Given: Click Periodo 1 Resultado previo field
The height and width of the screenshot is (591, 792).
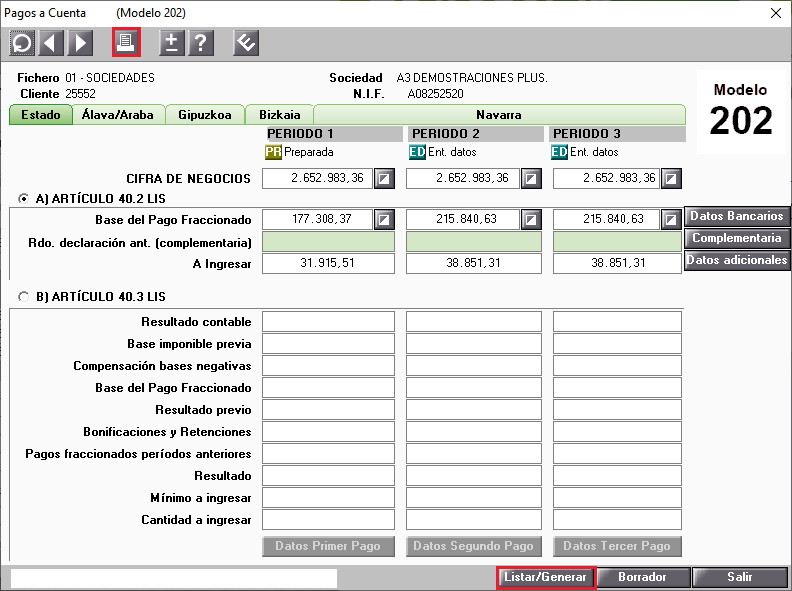Looking at the screenshot, I should (328, 410).
